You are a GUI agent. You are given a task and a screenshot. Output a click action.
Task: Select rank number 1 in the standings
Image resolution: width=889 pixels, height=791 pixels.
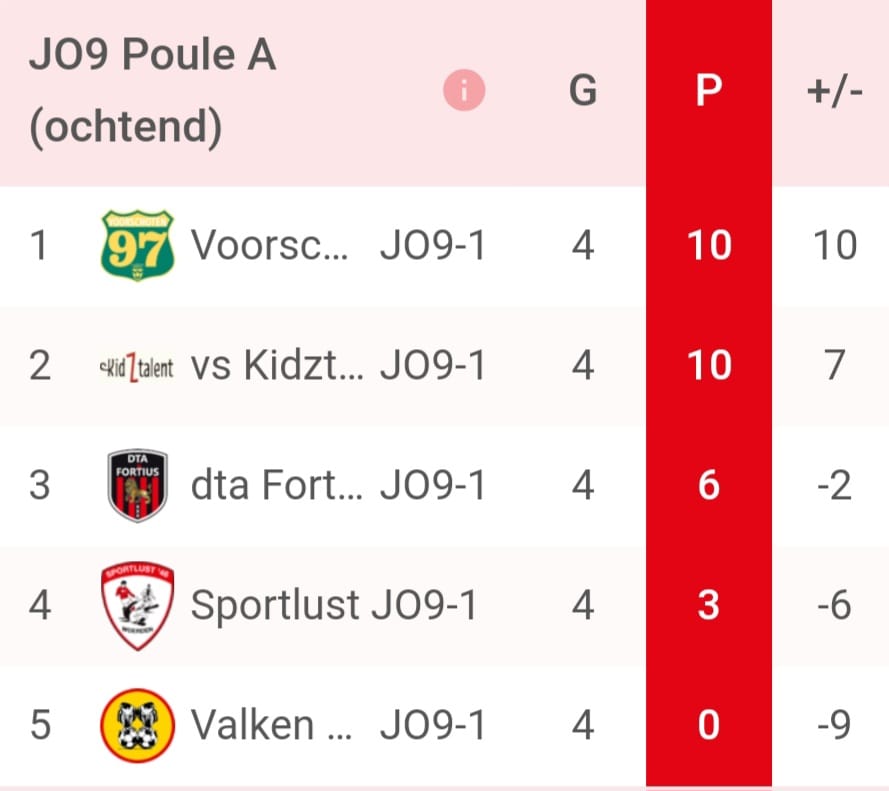tap(39, 246)
